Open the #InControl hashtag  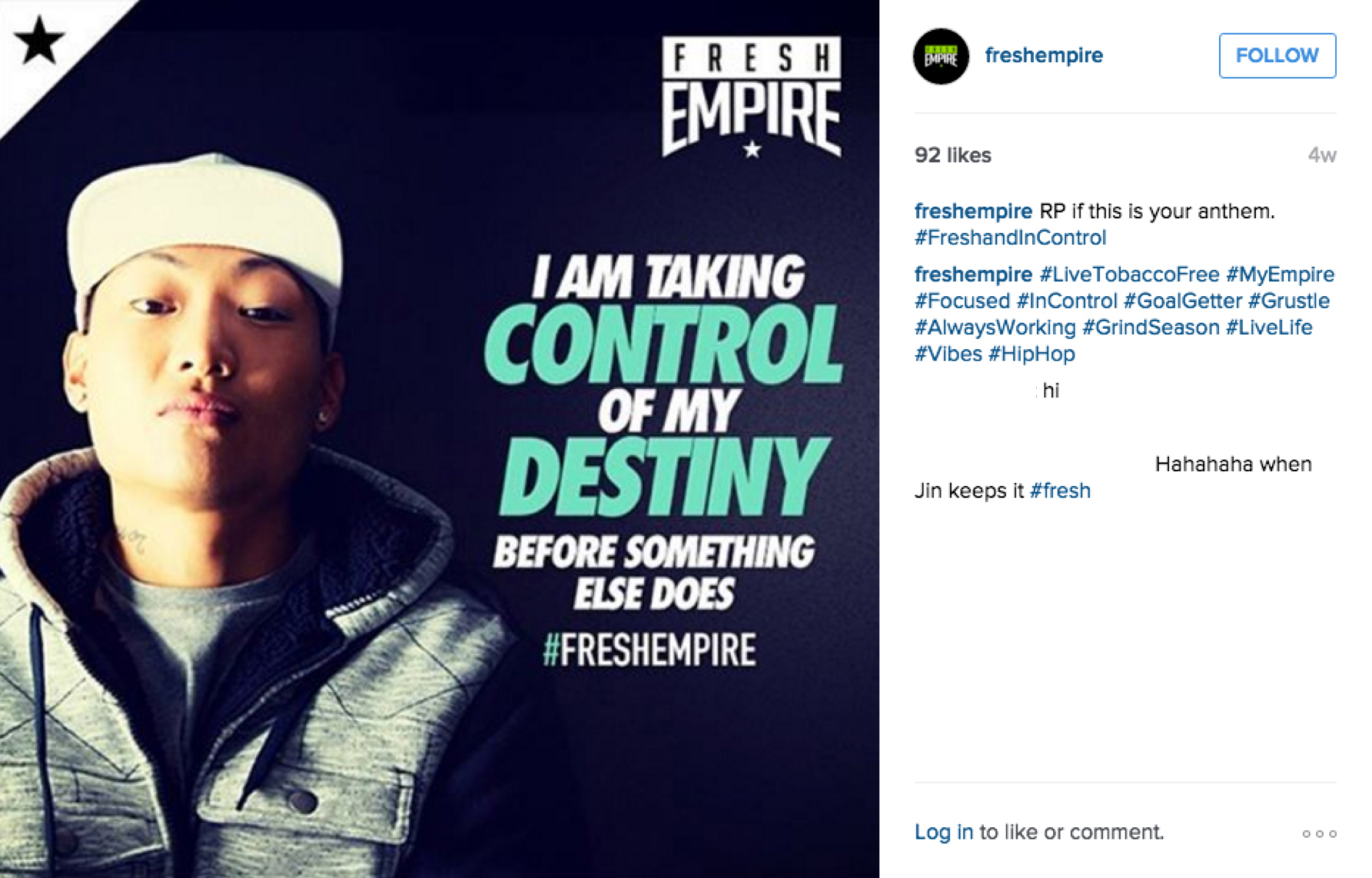1067,301
